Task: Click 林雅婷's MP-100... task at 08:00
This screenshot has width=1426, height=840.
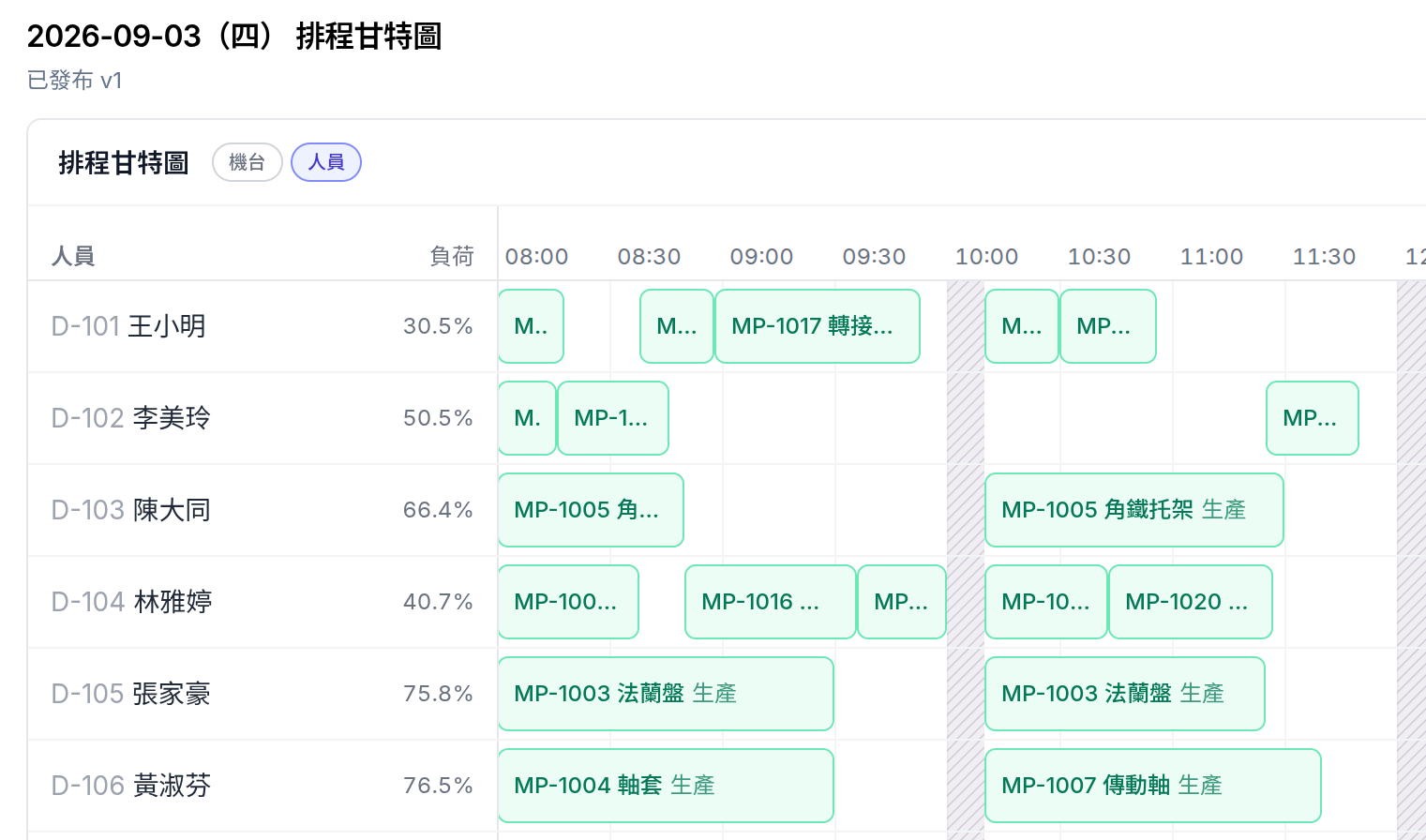Action: (568, 602)
